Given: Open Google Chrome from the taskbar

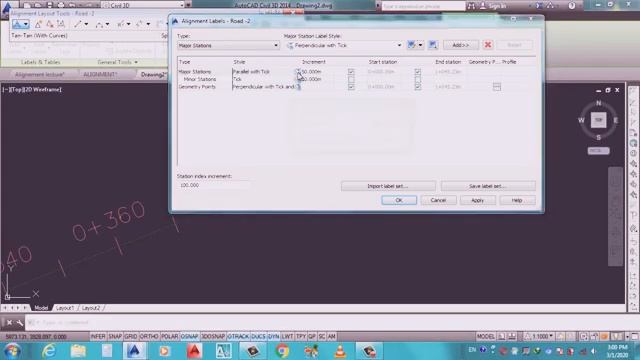Looking at the screenshot, I should point(282,351).
